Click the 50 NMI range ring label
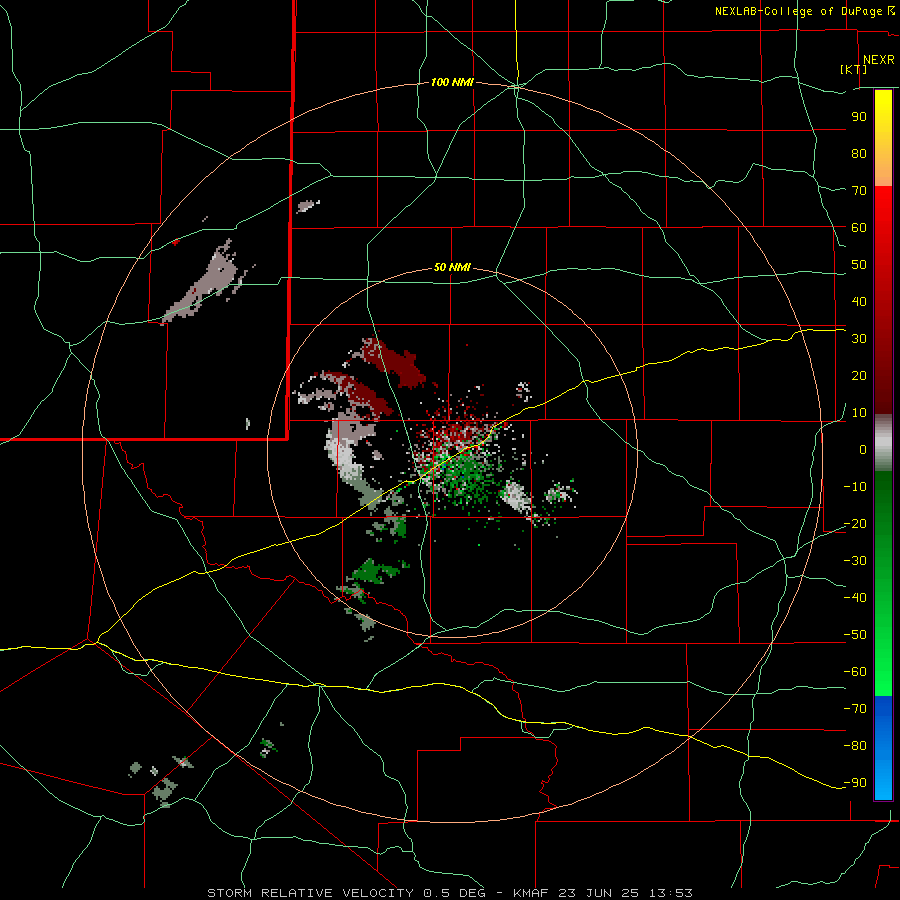This screenshot has height=900, width=900. (452, 267)
